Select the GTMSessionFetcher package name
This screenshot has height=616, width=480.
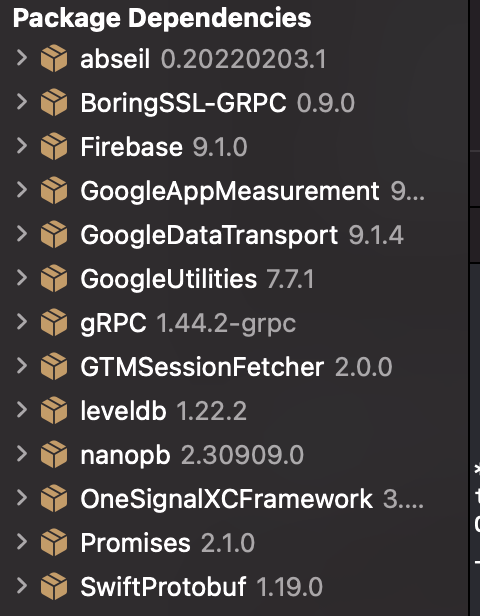coord(202,367)
